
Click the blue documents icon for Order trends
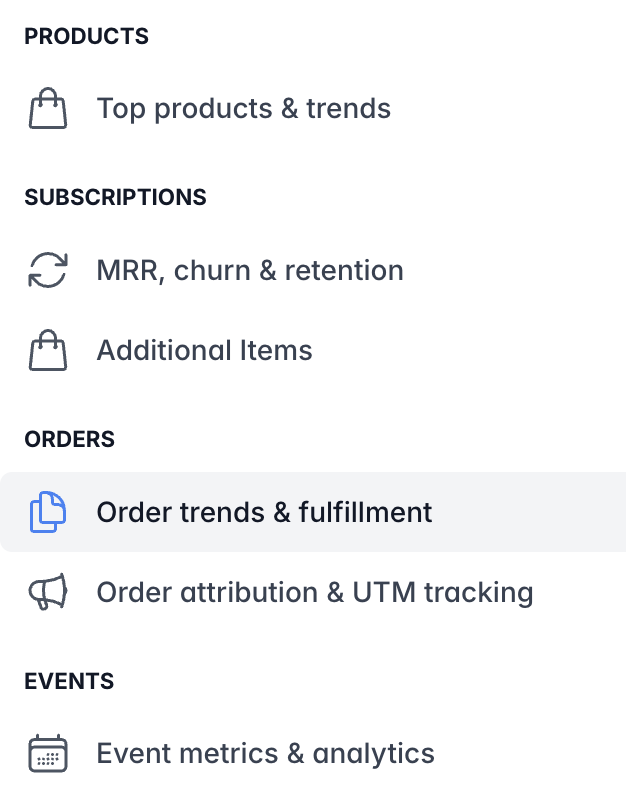pos(48,512)
